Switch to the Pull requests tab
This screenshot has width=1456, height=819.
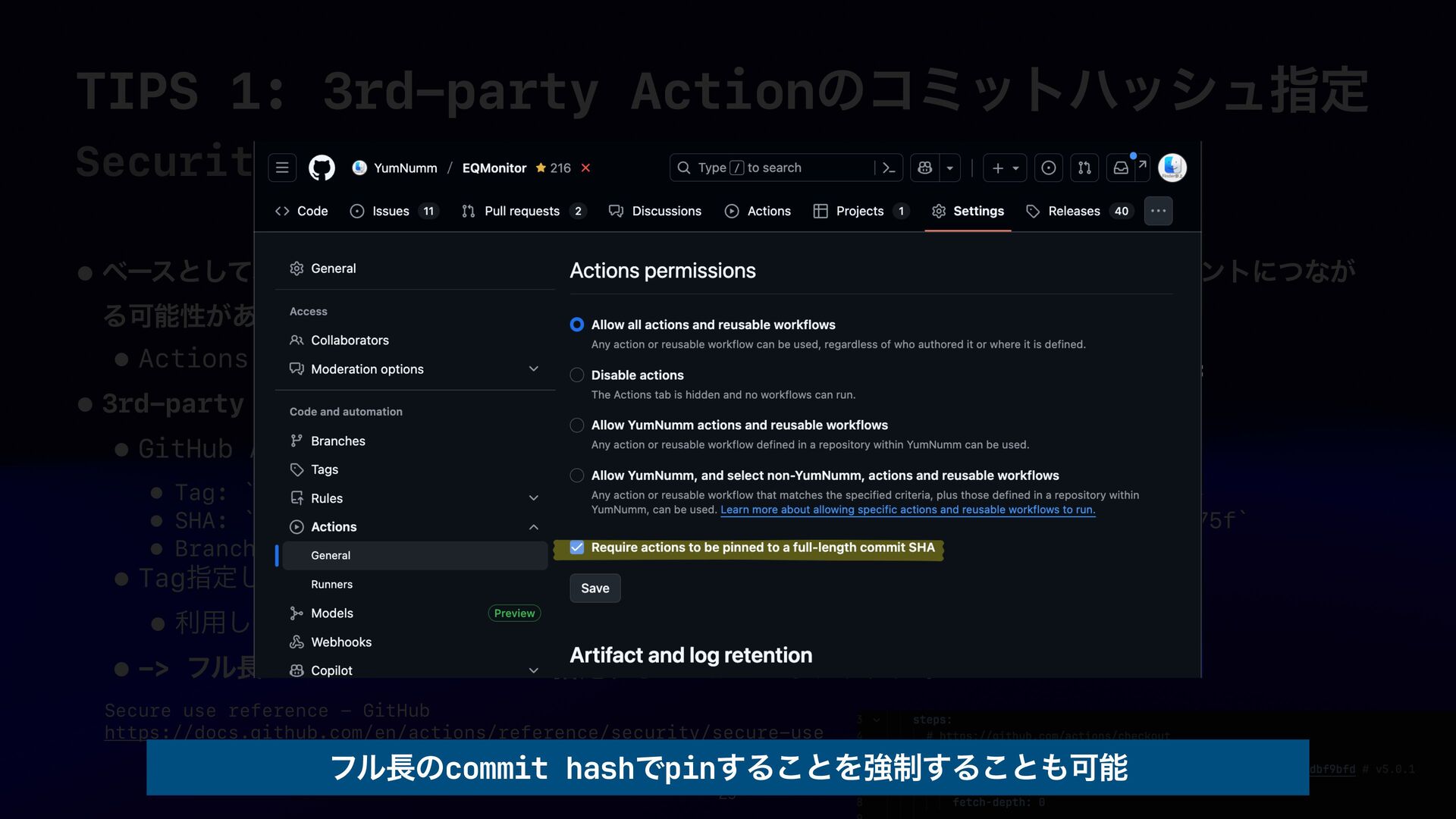(522, 211)
